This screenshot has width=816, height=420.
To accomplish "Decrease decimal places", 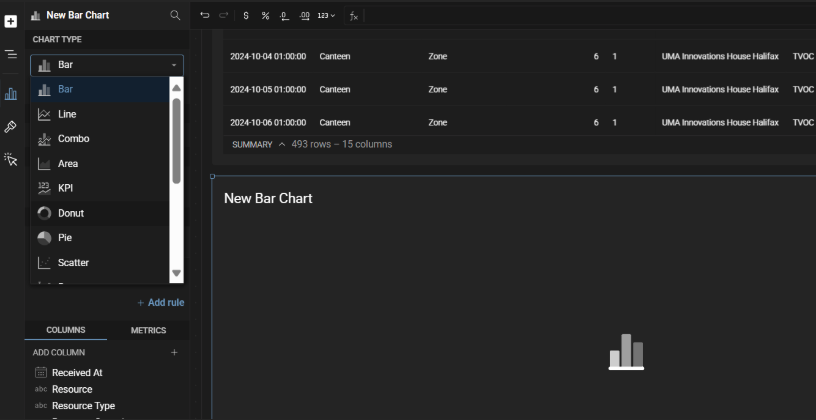I will pyautogui.click(x=284, y=16).
